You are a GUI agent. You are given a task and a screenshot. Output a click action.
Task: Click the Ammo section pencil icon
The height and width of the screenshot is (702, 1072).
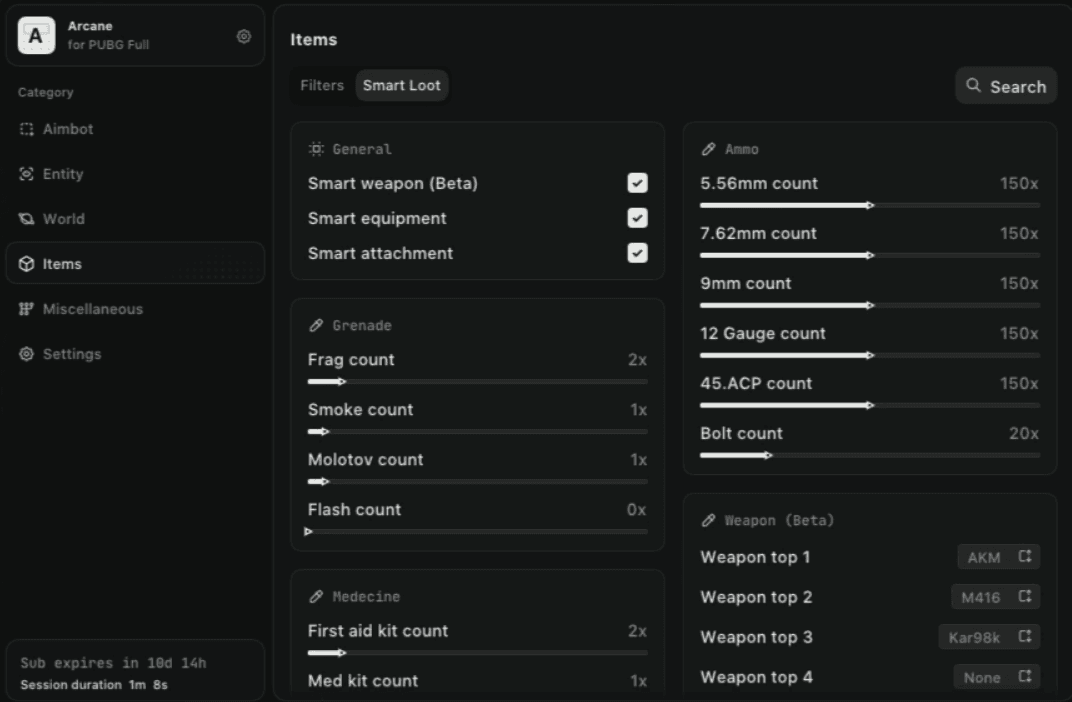[708, 149]
